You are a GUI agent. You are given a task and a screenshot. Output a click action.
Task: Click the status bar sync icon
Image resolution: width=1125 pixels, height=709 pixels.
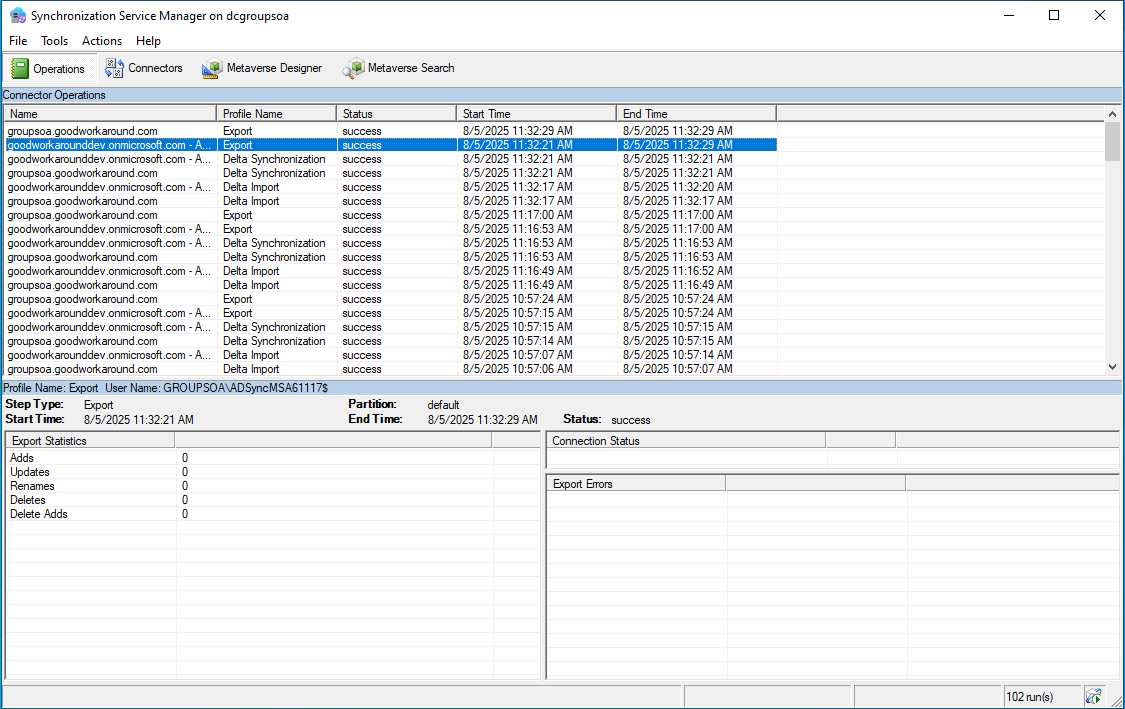point(1094,696)
